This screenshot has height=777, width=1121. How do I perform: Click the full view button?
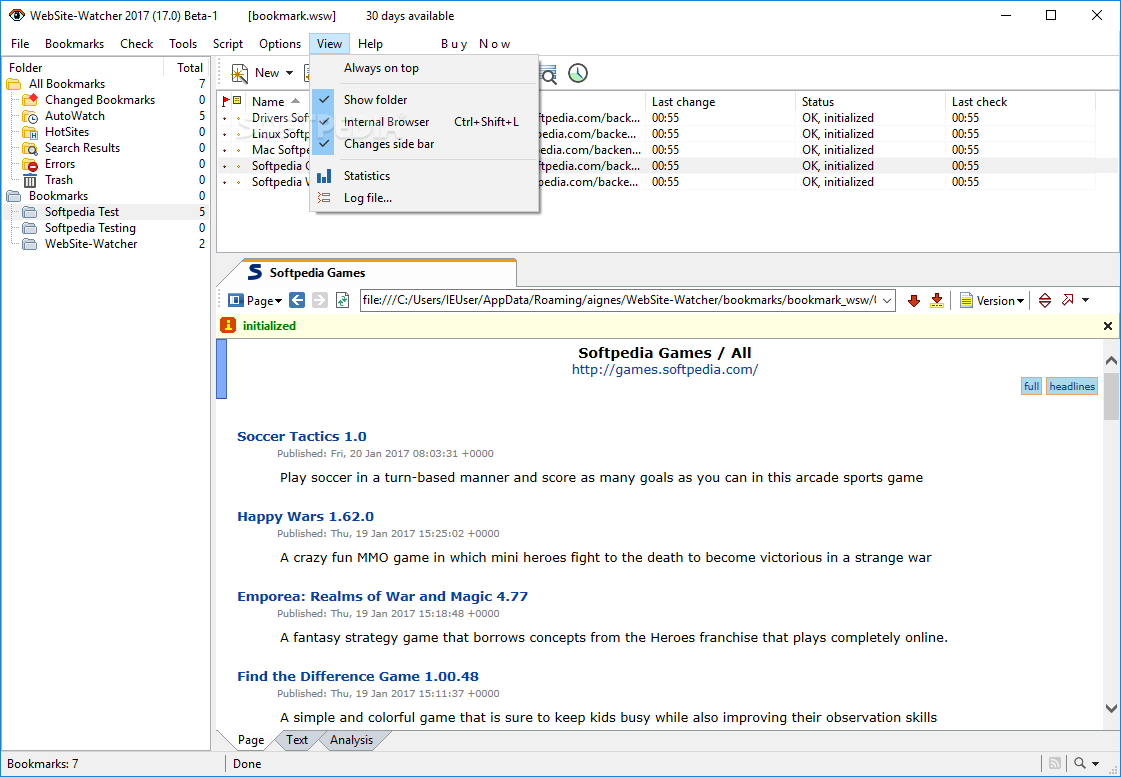point(1031,386)
